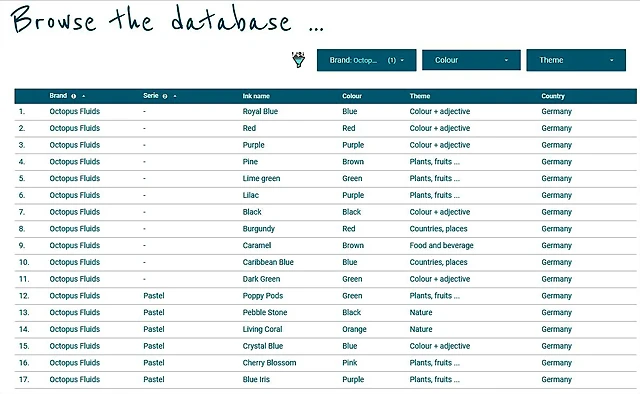Click the info icon beside Brand header
640x394 pixels.
click(x=73, y=96)
